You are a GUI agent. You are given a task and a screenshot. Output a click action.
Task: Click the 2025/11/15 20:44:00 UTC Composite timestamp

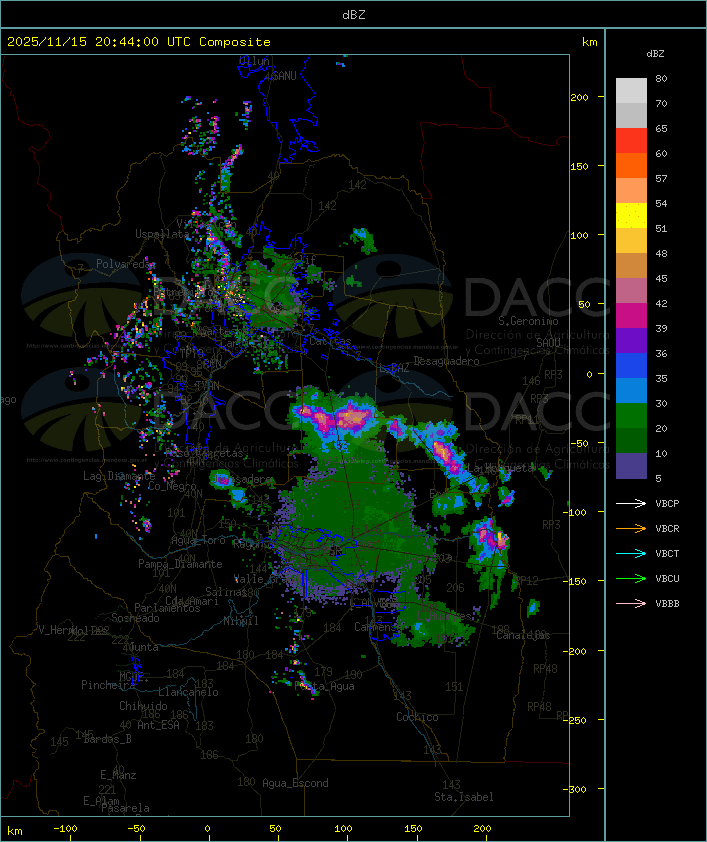pos(139,41)
